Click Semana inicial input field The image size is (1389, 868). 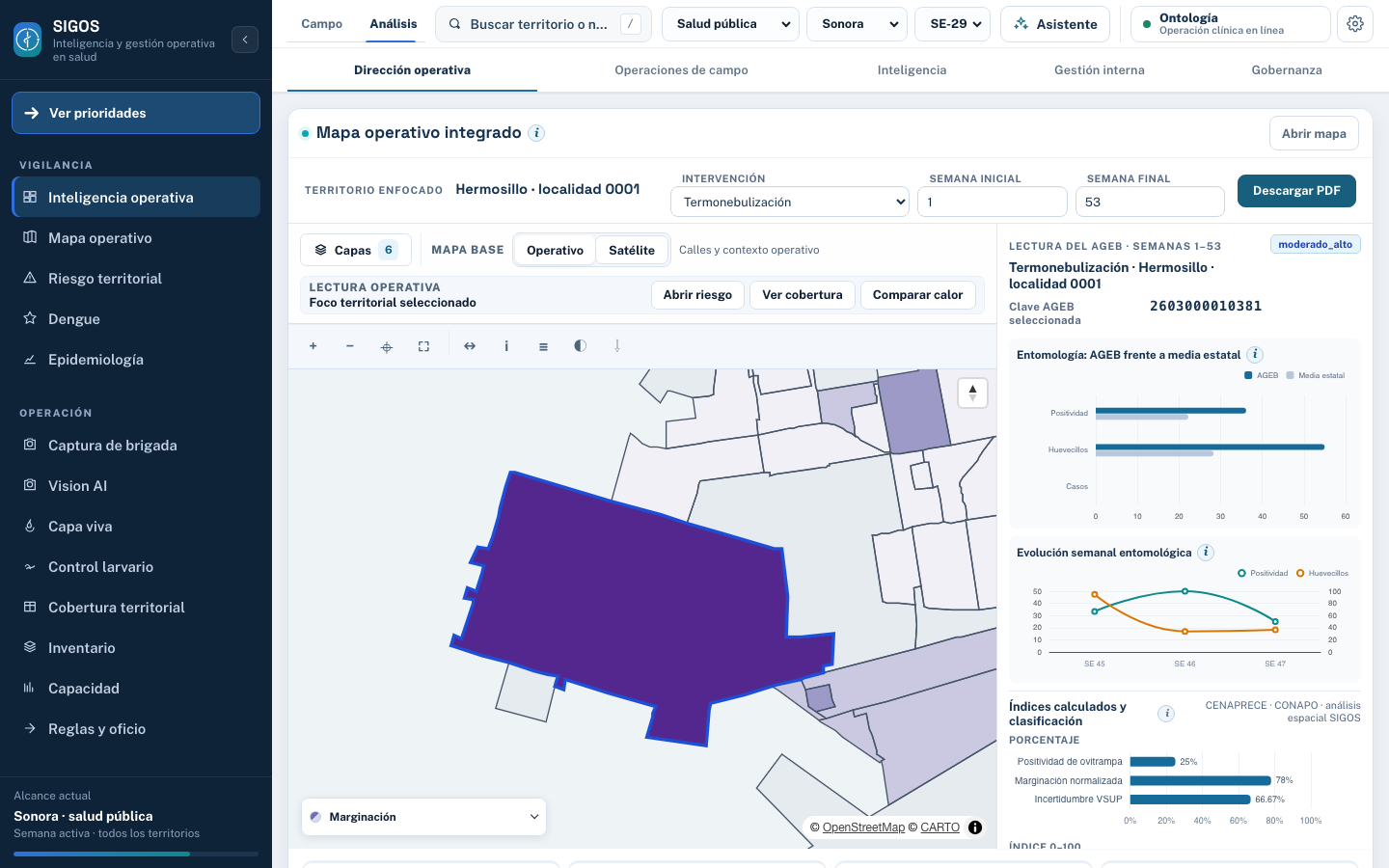(993, 202)
